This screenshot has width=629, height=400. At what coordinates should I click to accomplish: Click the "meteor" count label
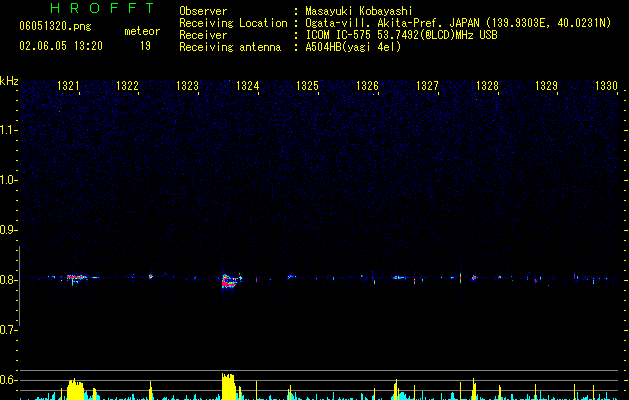pyautogui.click(x=142, y=31)
